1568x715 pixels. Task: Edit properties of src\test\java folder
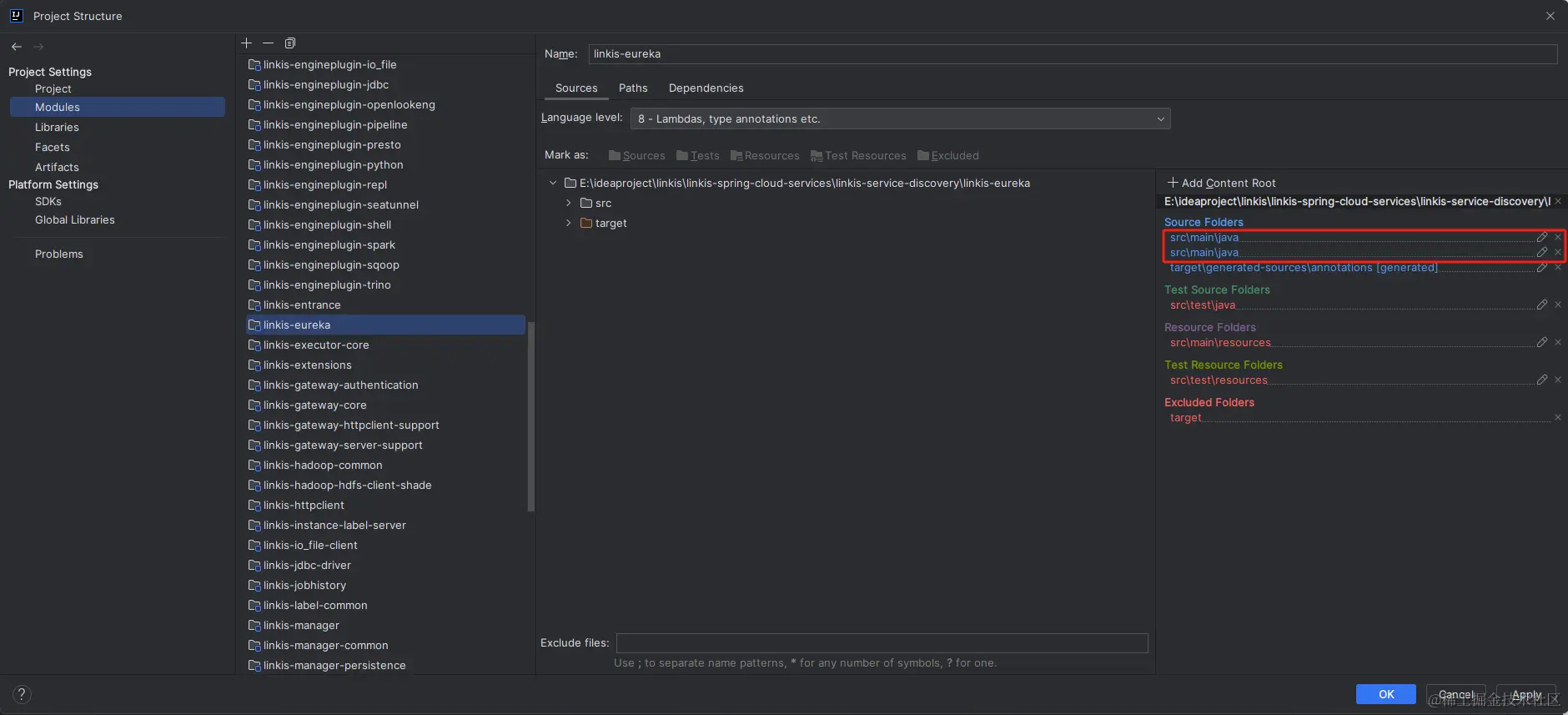click(1542, 305)
